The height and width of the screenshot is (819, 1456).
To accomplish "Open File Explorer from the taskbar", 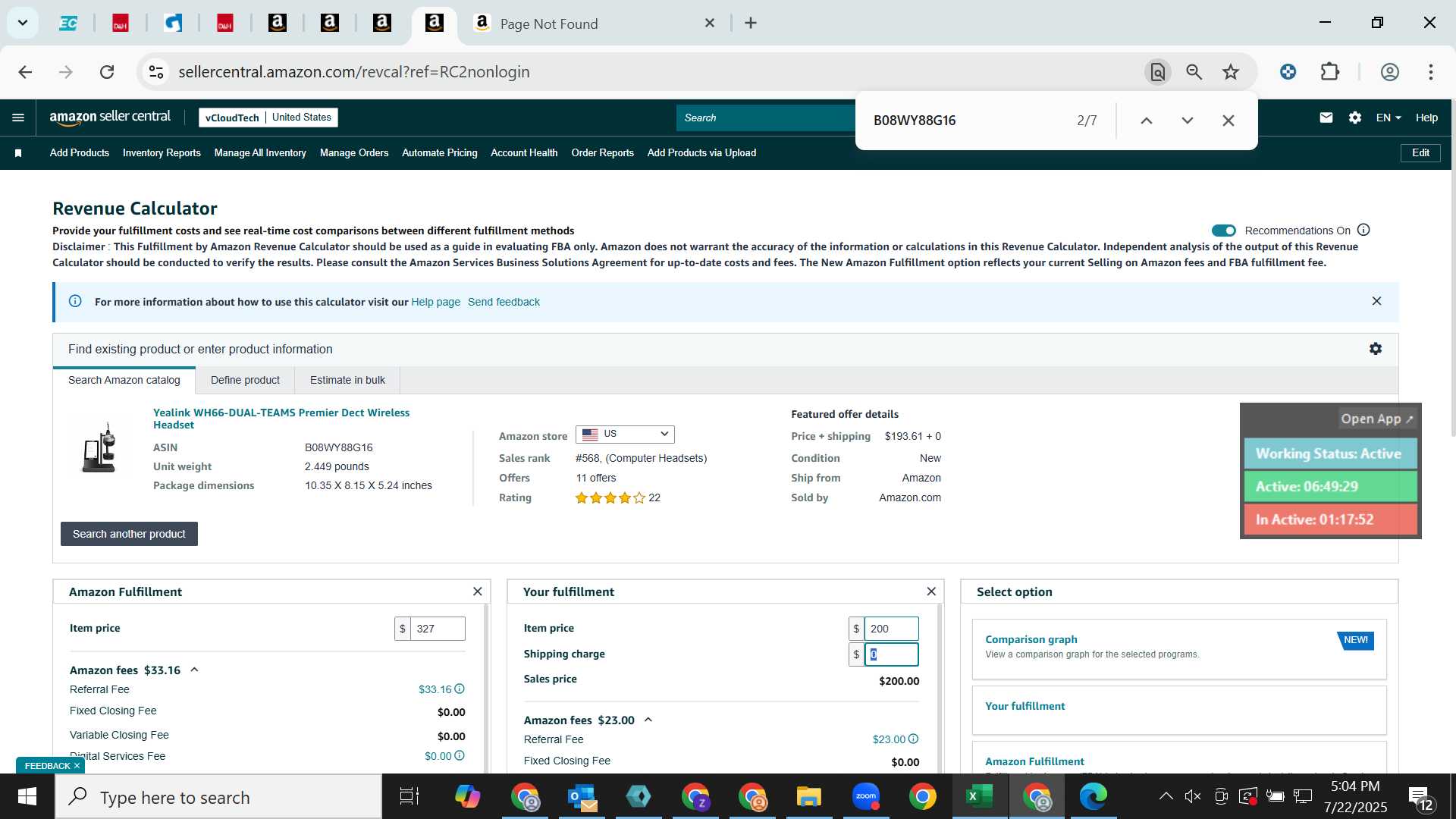I will pyautogui.click(x=808, y=796).
